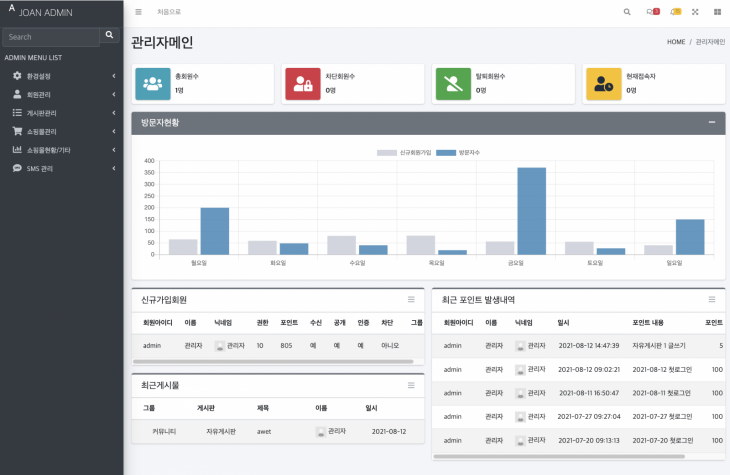The image size is (730, 475).
Task: Collapse the 방문자현황 panel with minus button
Action: [711, 122]
